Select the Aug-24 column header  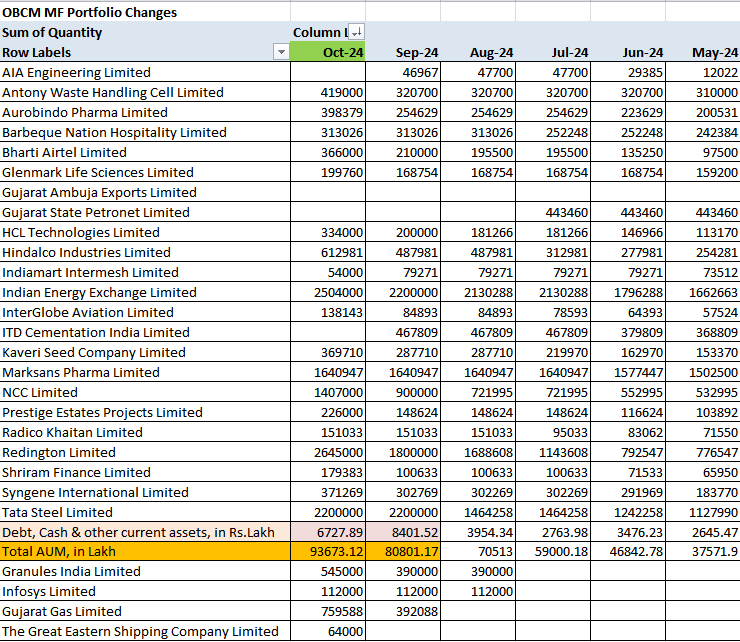tap(491, 52)
